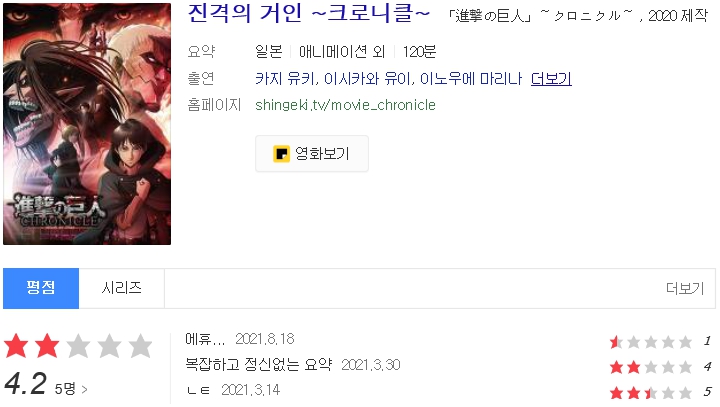Image resolution: width=720 pixels, height=407 pixels.
Task: Open the 영화보기 watch movie button
Action: point(312,154)
